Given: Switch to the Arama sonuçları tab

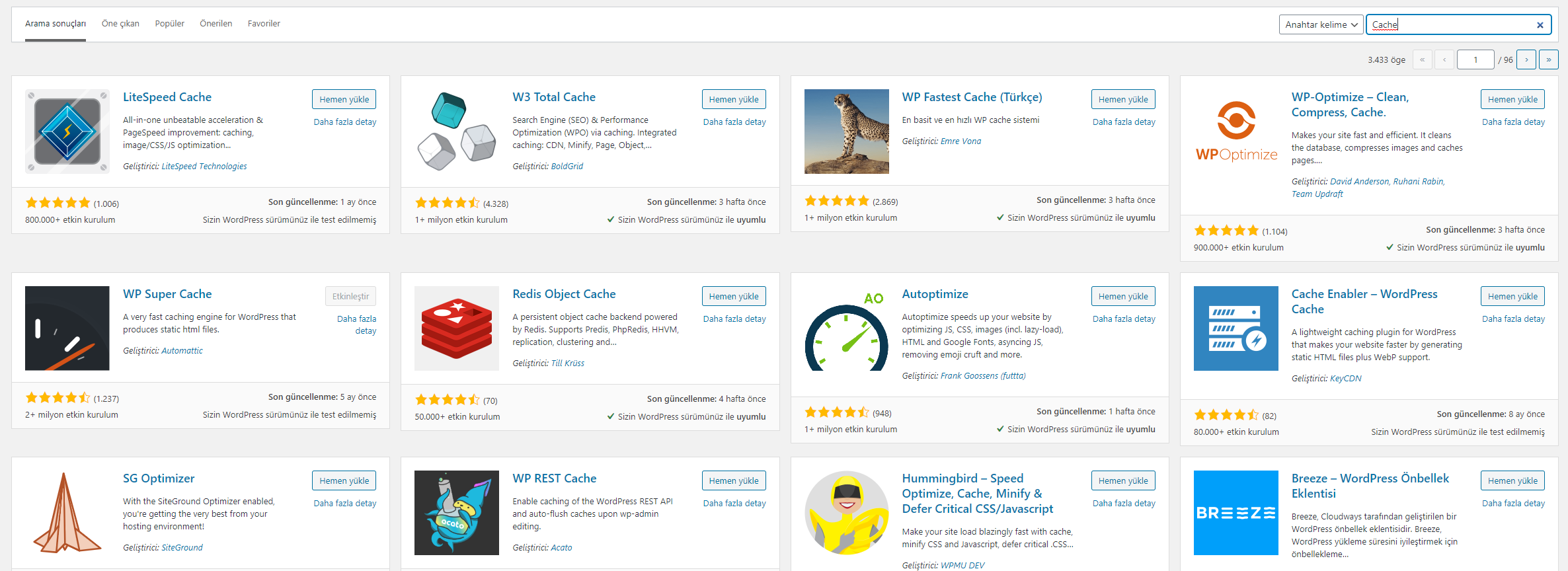Looking at the screenshot, I should [56, 24].
